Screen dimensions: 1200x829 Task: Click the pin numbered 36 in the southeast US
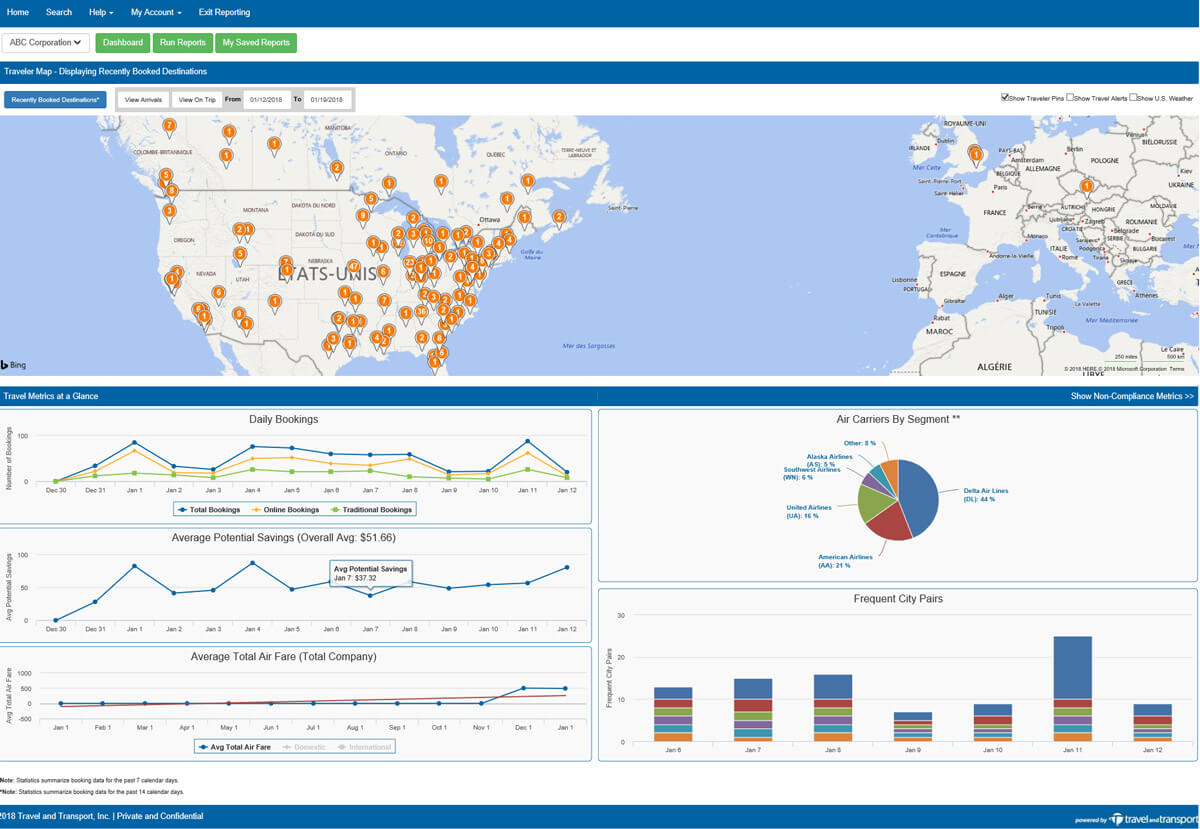point(421,312)
